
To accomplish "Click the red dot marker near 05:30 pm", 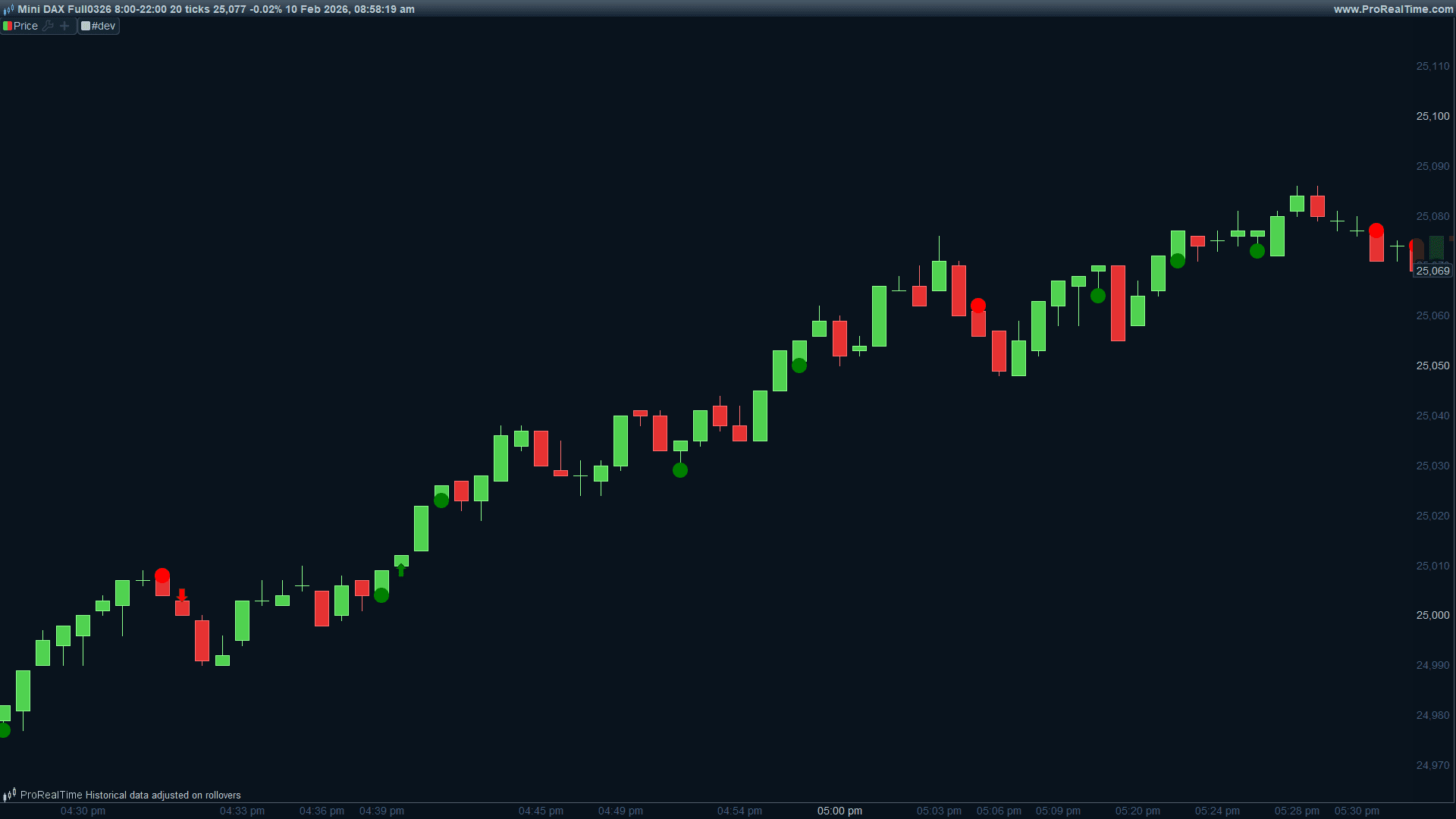I will point(1376,230).
